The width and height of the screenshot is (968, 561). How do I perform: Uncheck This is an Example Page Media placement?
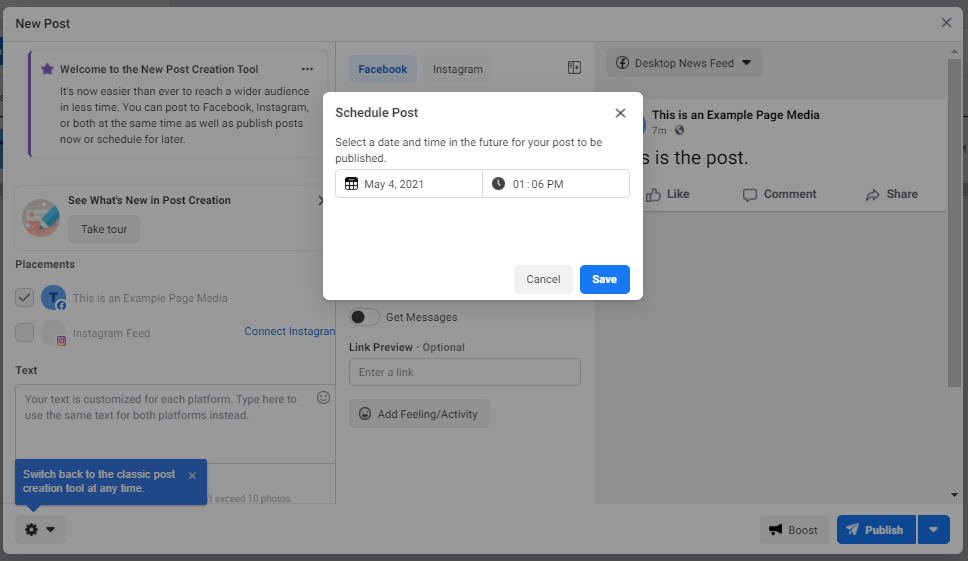click(24, 297)
